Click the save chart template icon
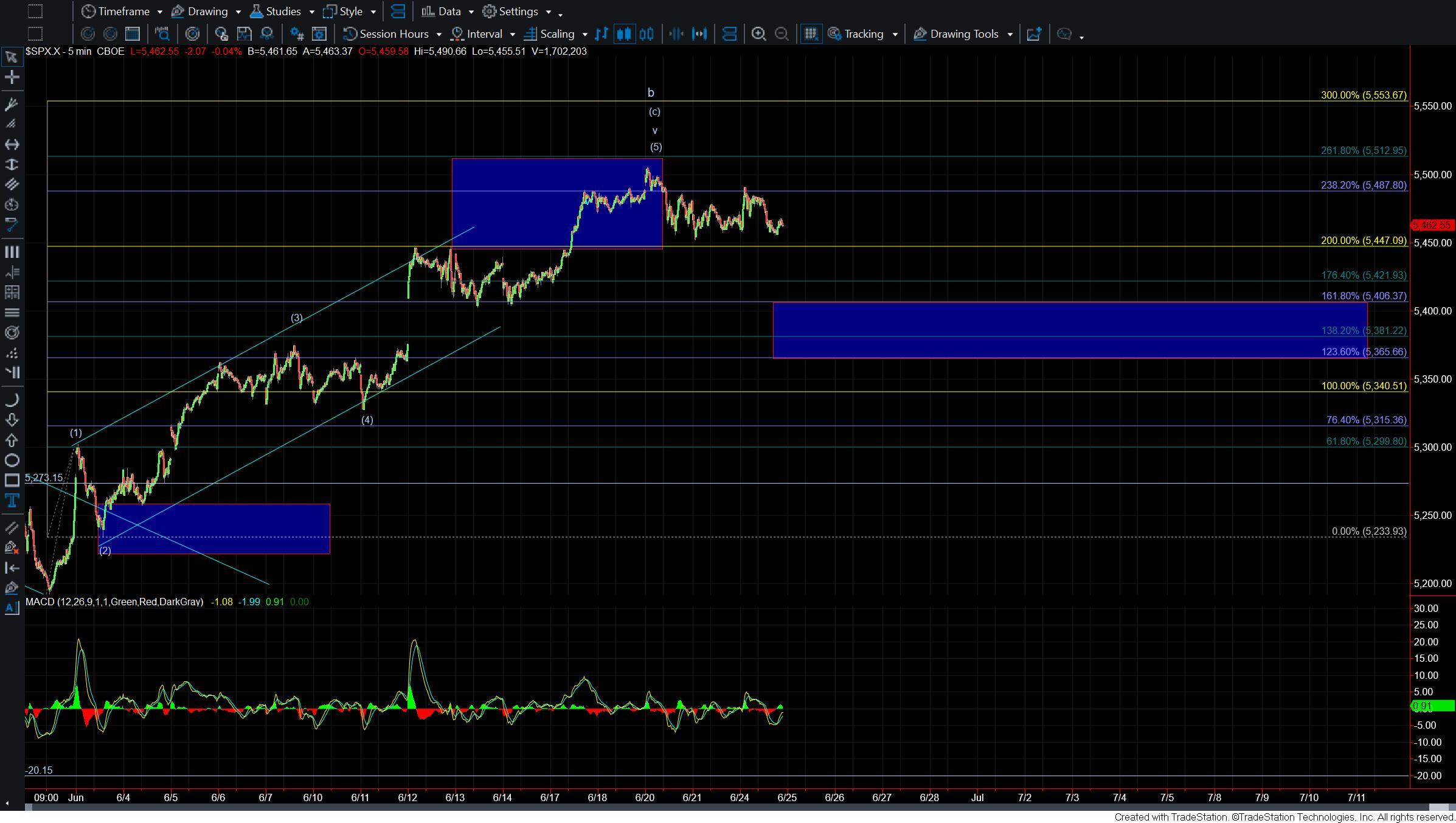The width and height of the screenshot is (1456, 823). [x=244, y=34]
